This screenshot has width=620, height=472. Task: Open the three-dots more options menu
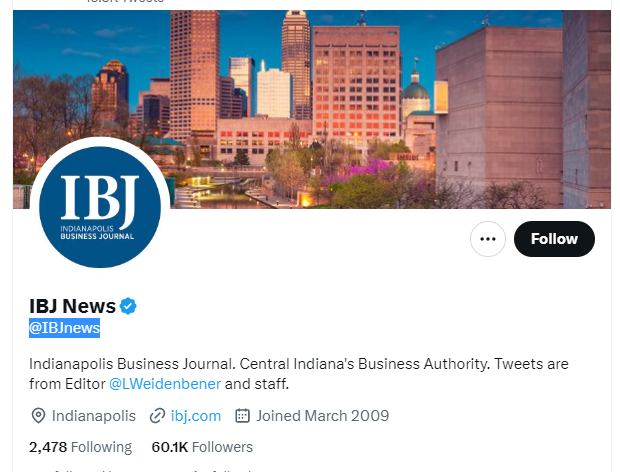point(488,239)
